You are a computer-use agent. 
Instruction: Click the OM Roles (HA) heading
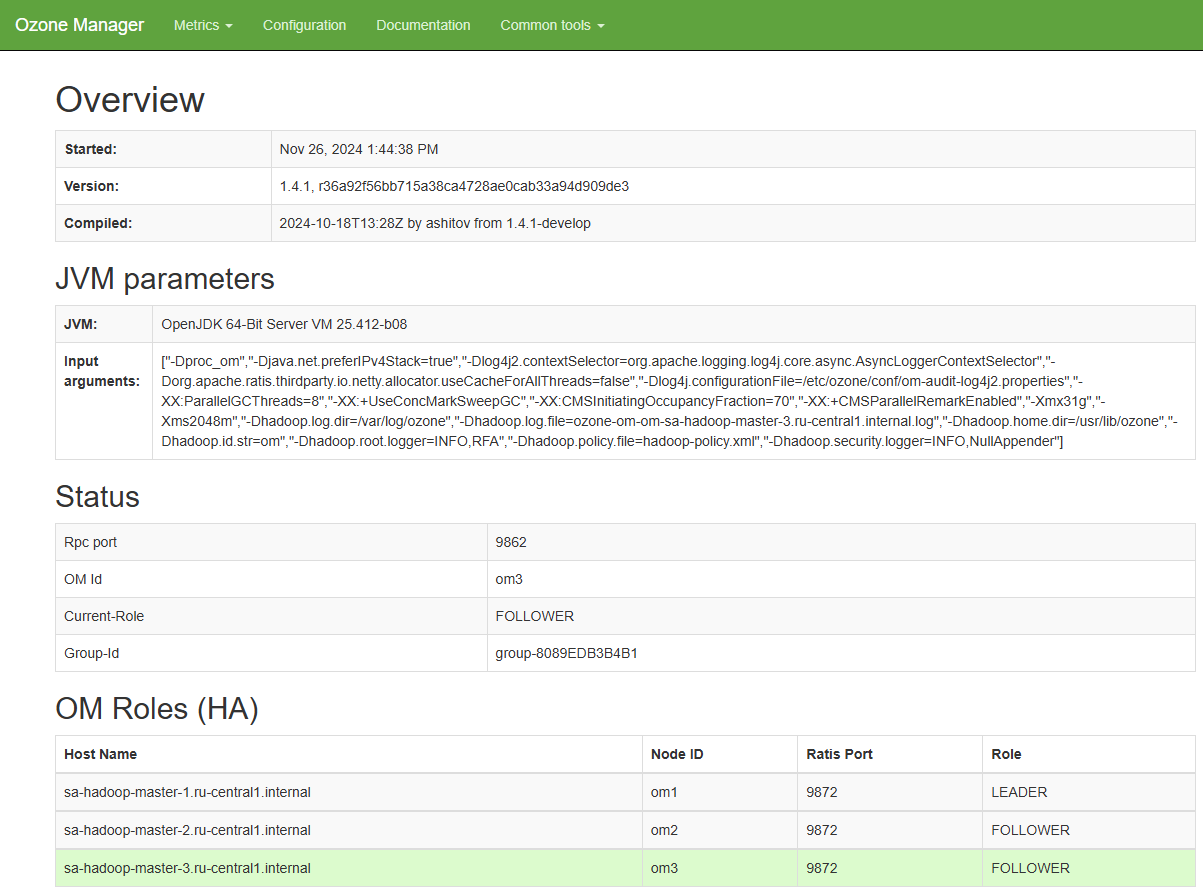157,709
